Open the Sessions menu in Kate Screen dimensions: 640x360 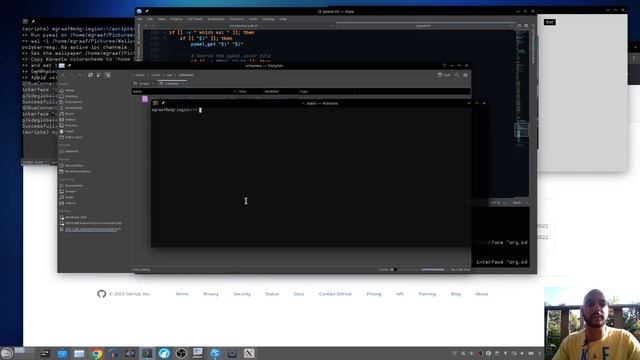[236, 19]
